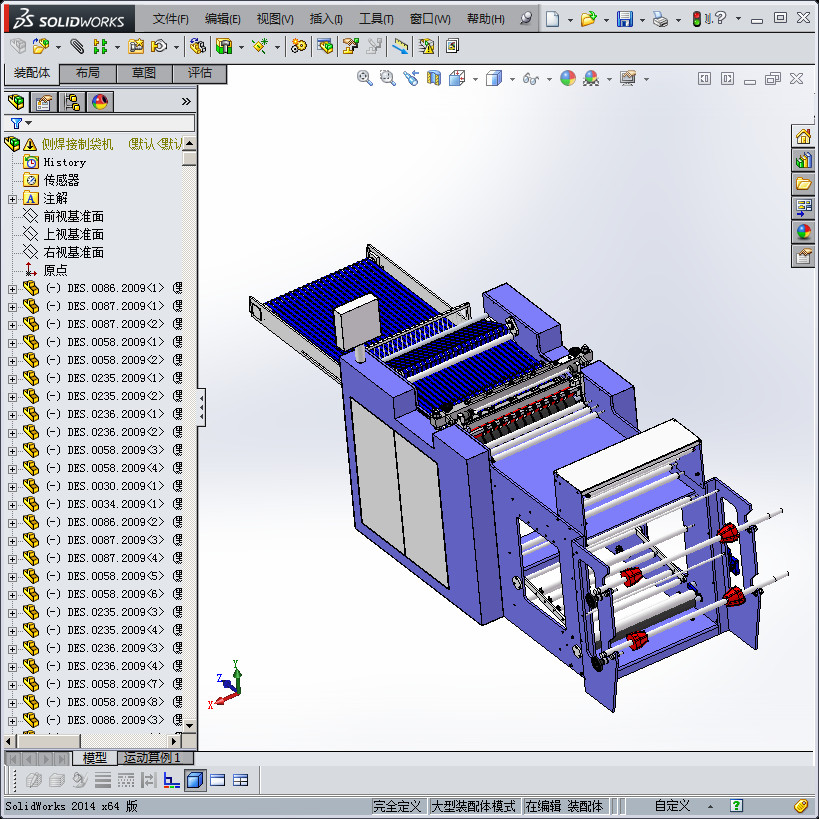Open the Custom Properties task pane
Viewport: 819px width, 819px height.
[803, 256]
